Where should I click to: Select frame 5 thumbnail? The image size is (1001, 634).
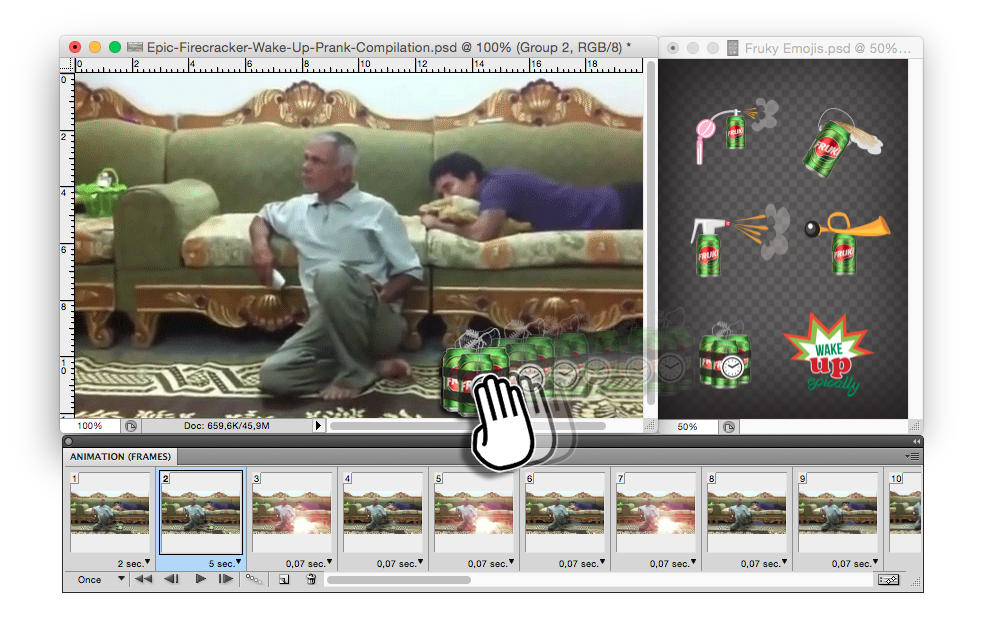tap(474, 512)
